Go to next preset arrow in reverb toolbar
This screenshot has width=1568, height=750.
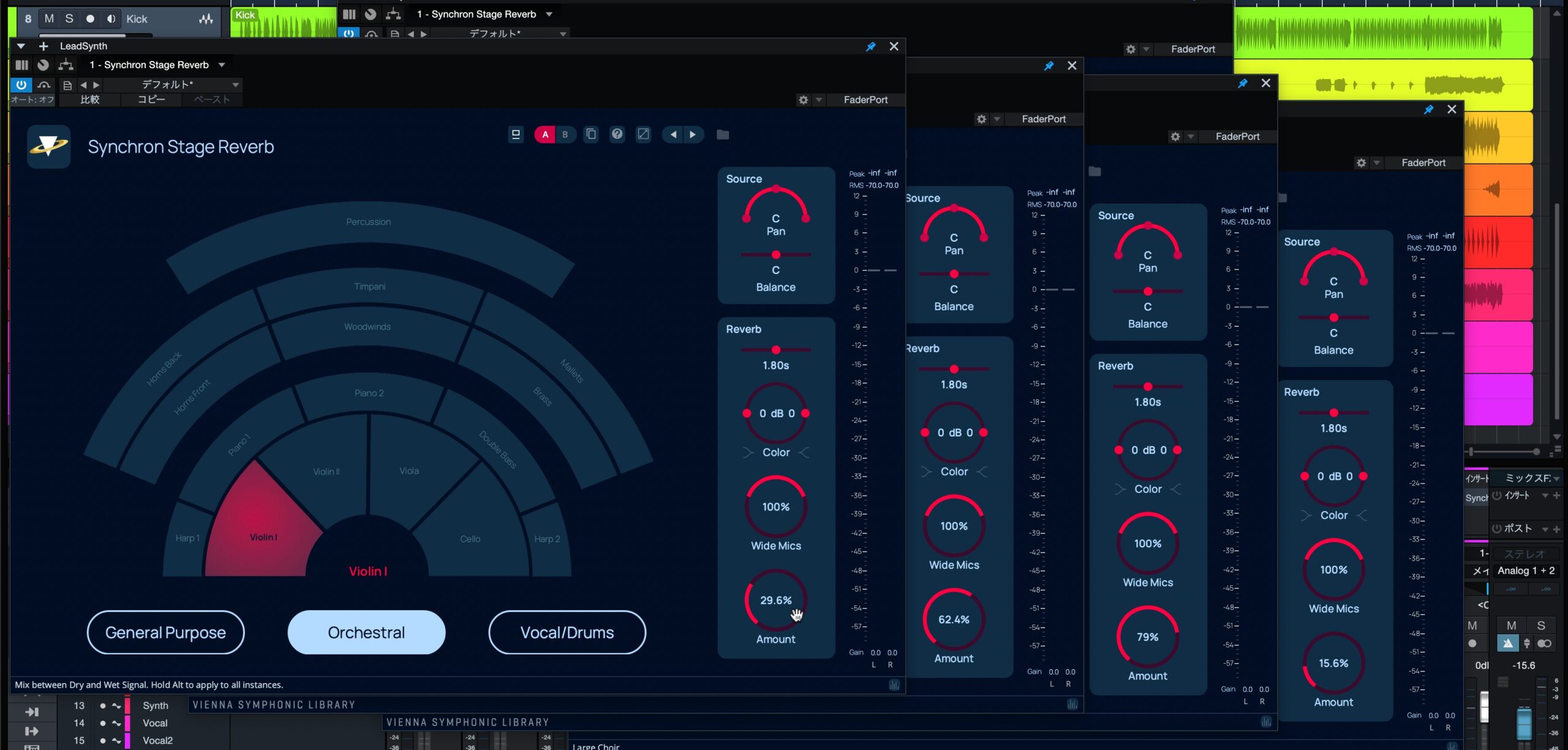(x=693, y=135)
